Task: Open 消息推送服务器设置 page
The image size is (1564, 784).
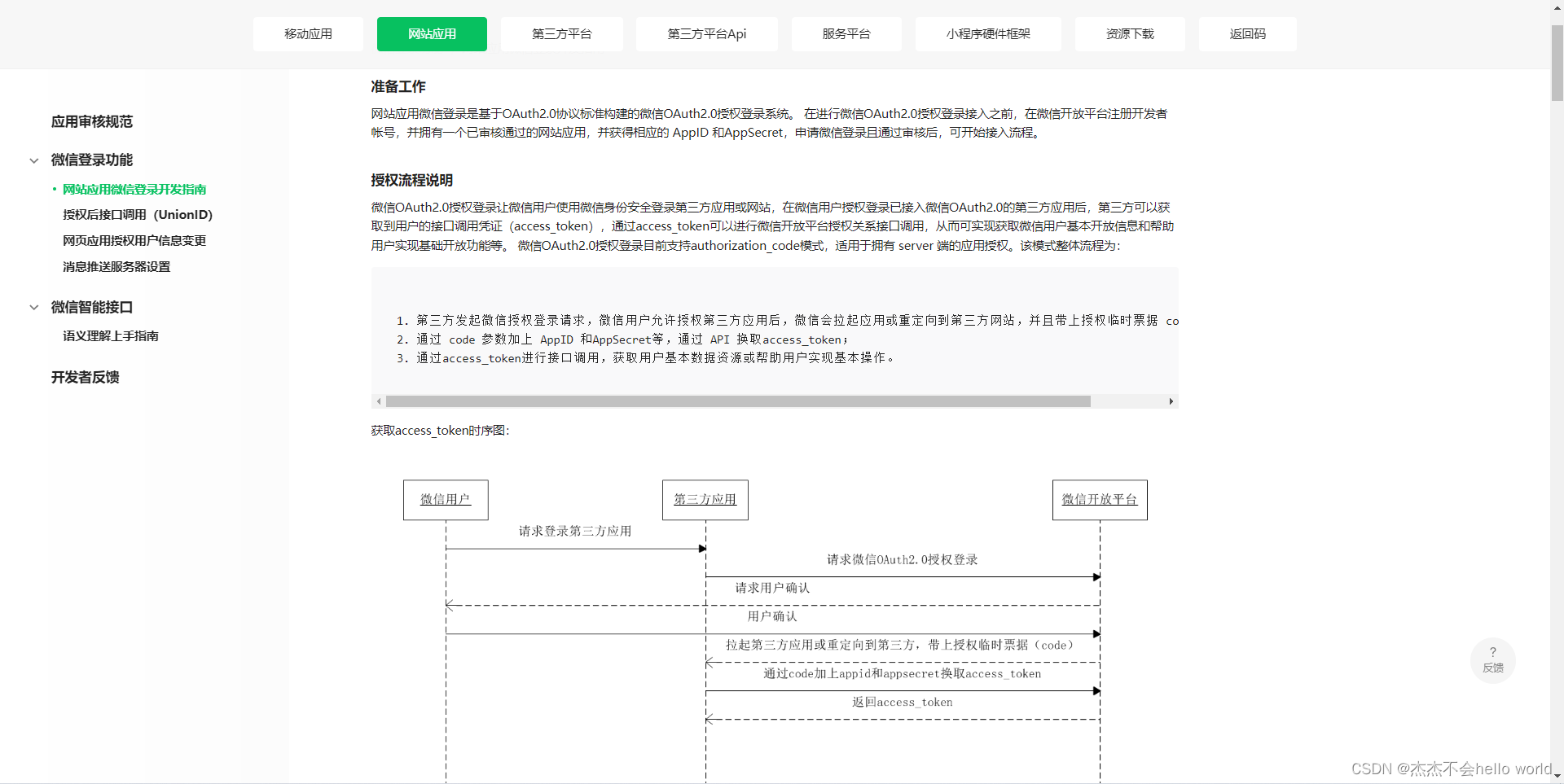Action: [116, 267]
